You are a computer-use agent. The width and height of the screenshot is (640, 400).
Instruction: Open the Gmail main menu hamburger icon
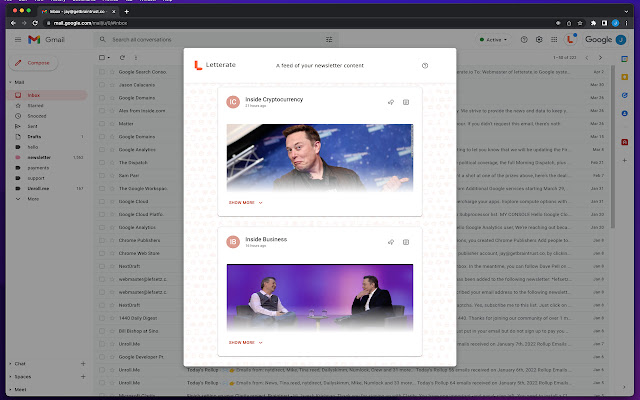(x=18, y=40)
